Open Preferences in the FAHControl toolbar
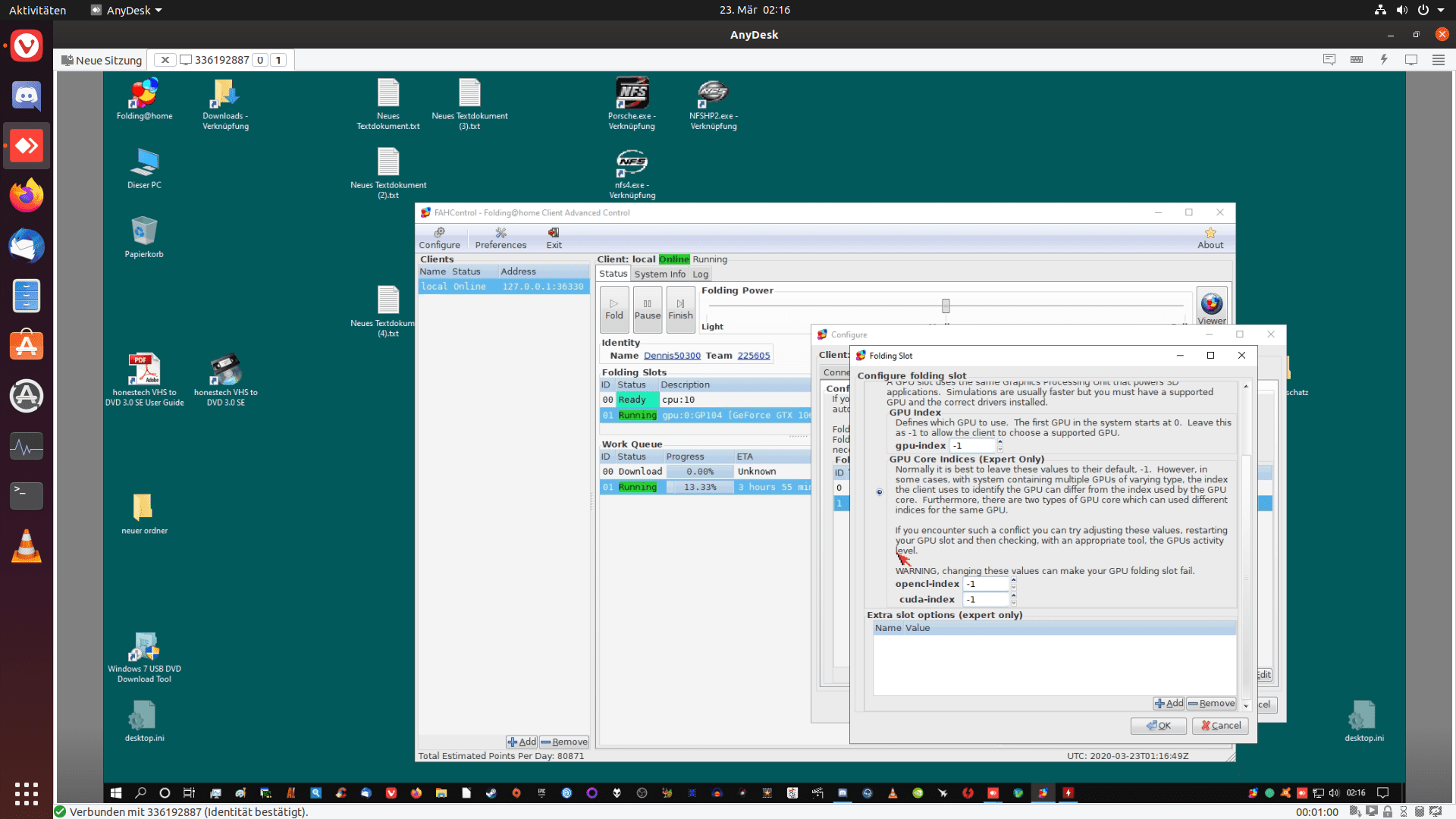The width and height of the screenshot is (1456, 819). point(500,238)
